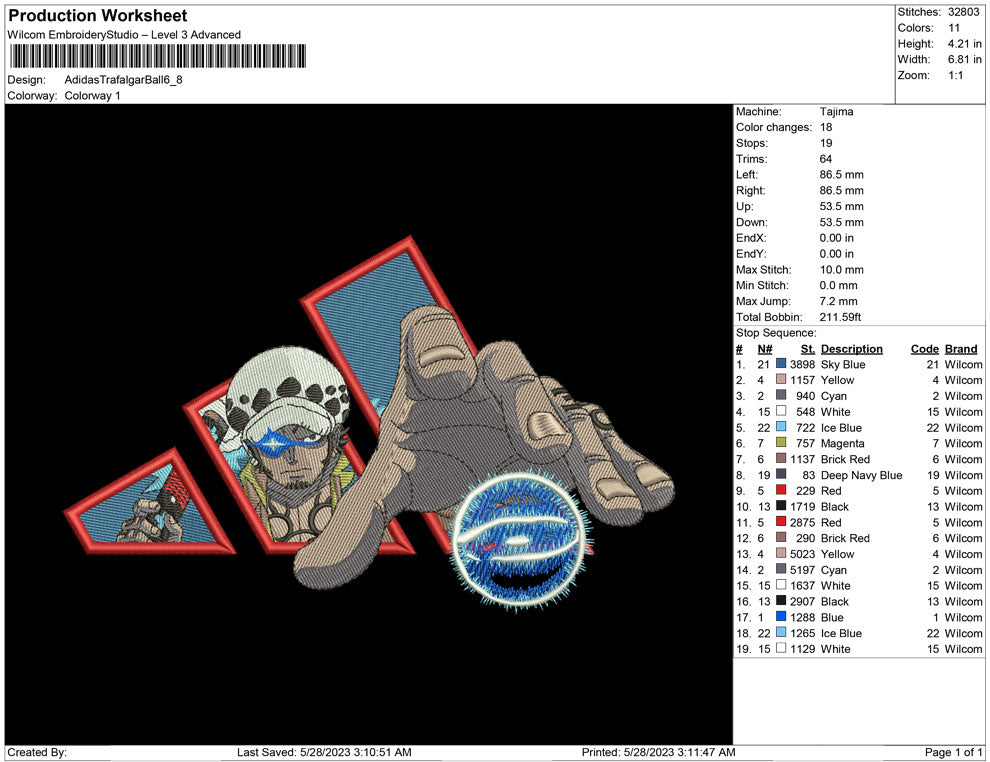Click the St. column header
This screenshot has height=762, width=990.
tap(808, 349)
